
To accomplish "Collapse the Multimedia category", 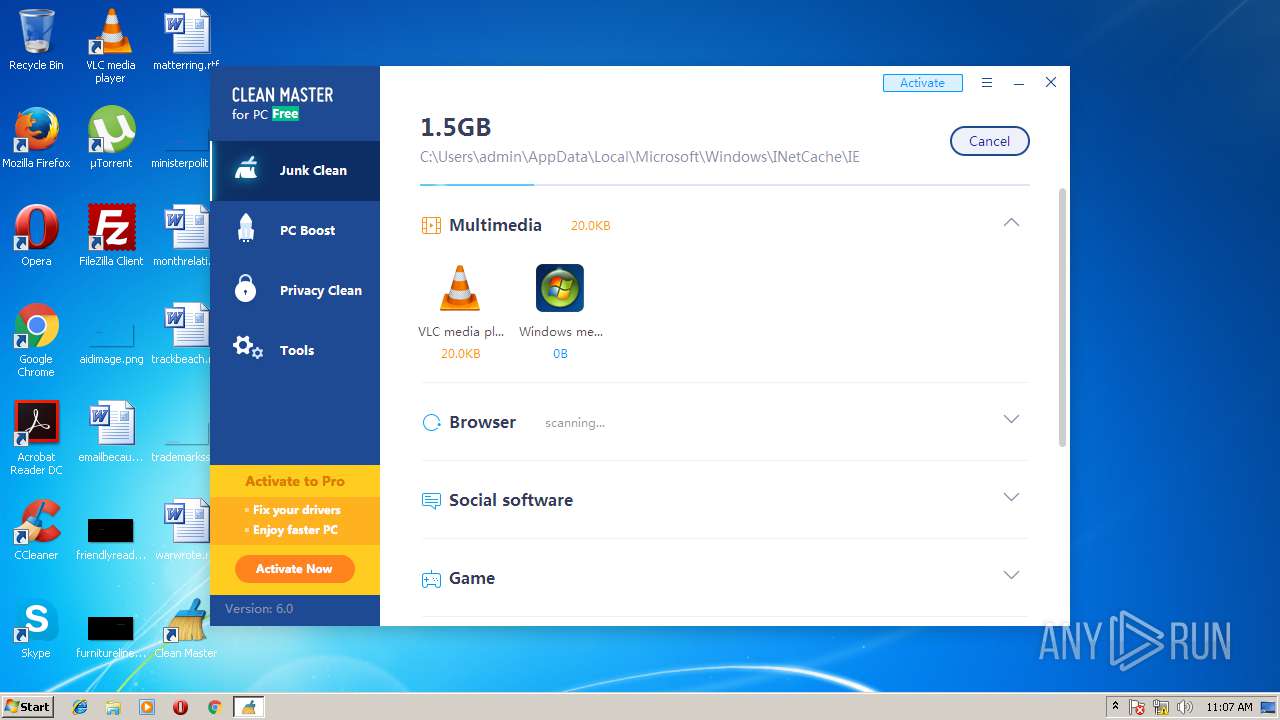I will point(1011,223).
